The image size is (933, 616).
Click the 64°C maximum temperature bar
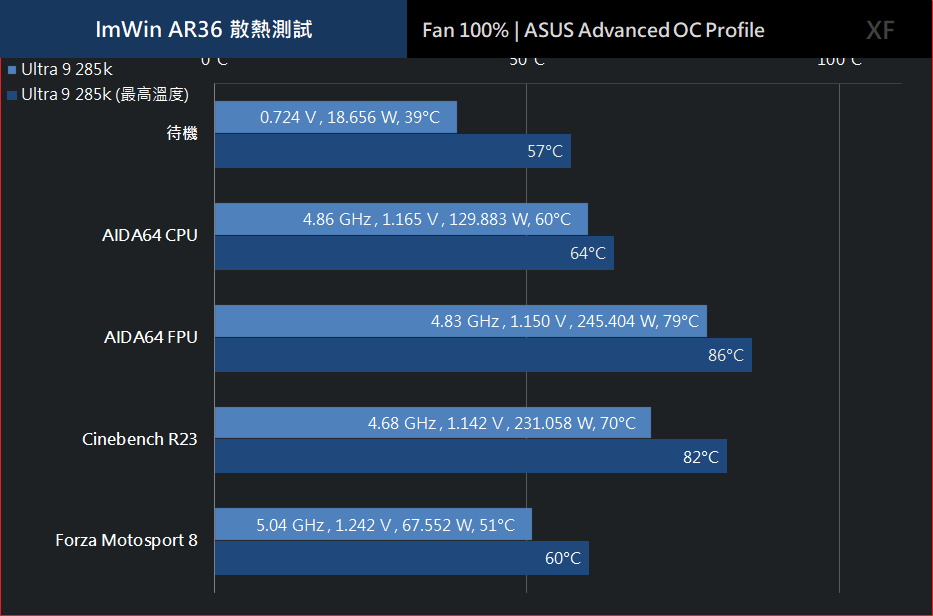coord(414,253)
